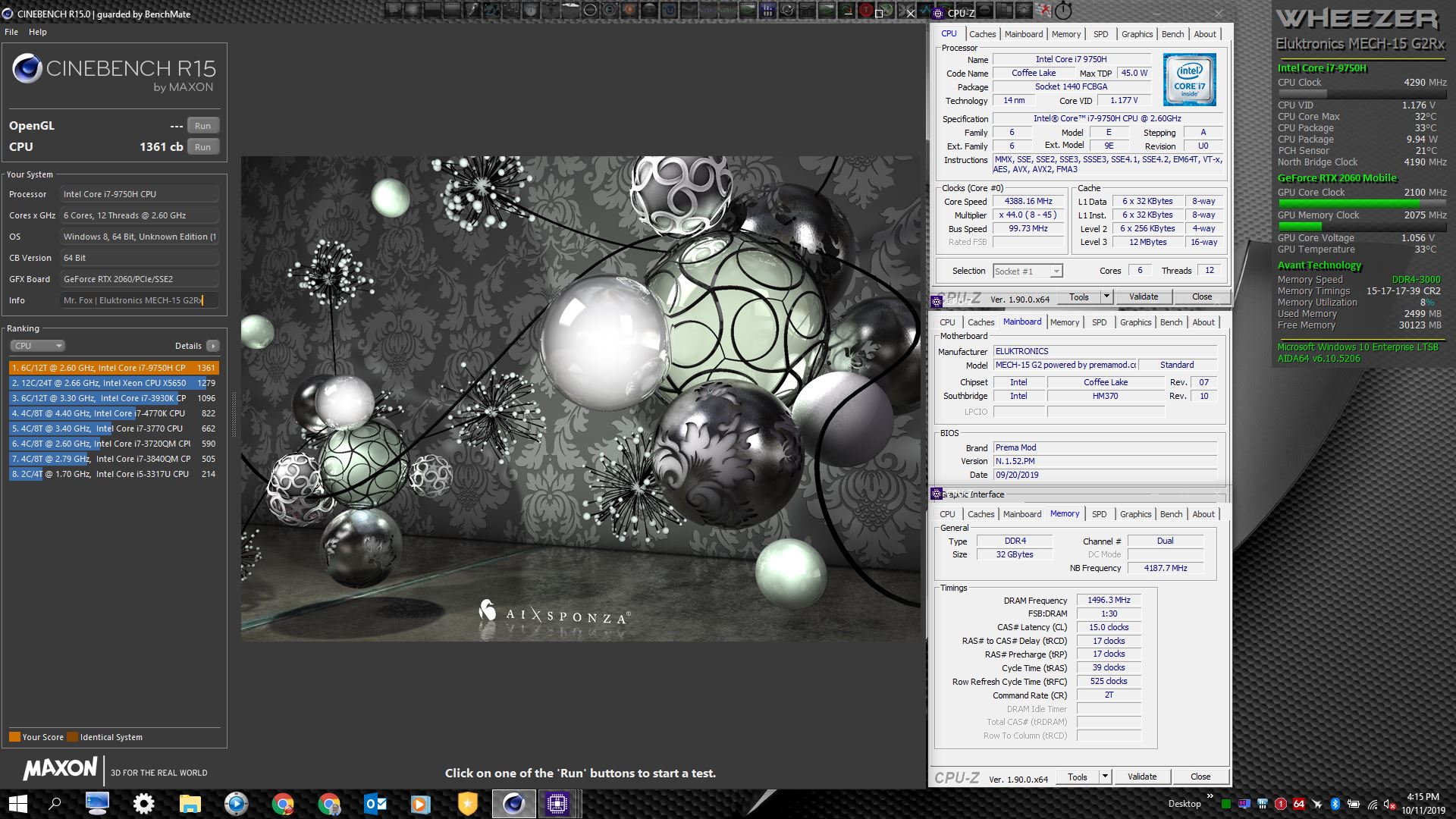The height and width of the screenshot is (819, 1456).
Task: Toggle airplane mode tray icon
Action: [1317, 804]
